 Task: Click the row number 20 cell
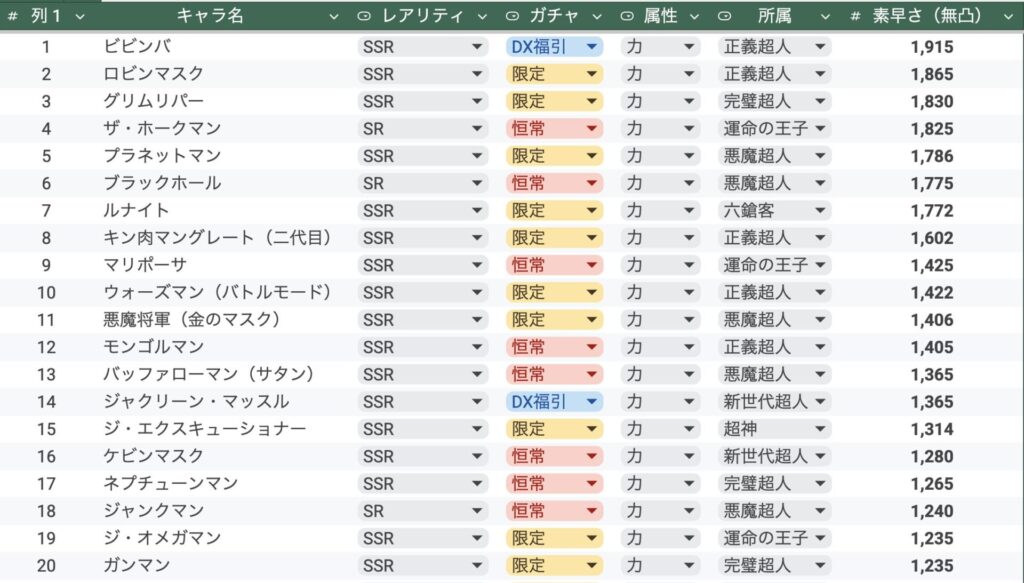tap(46, 566)
